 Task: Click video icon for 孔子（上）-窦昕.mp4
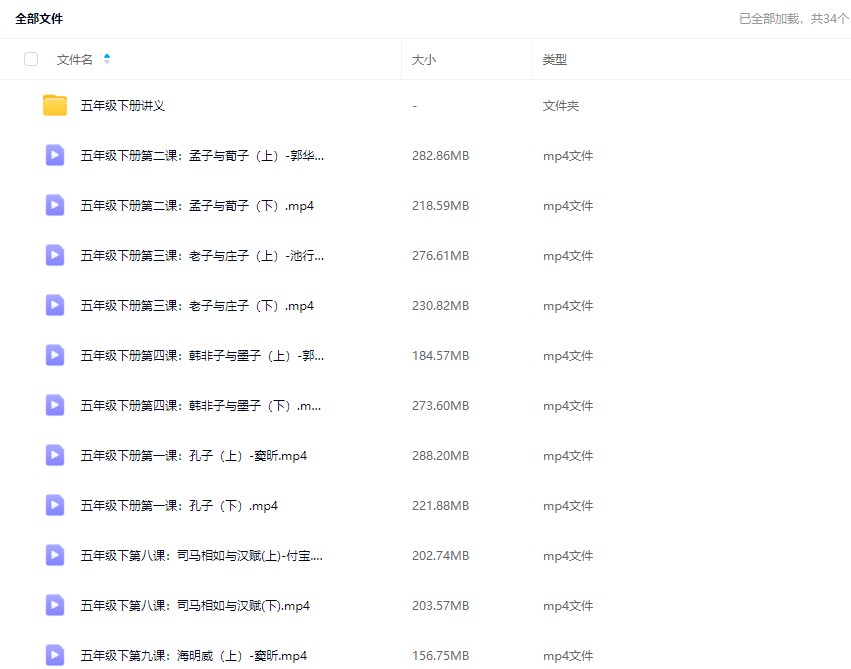pyautogui.click(x=55, y=455)
